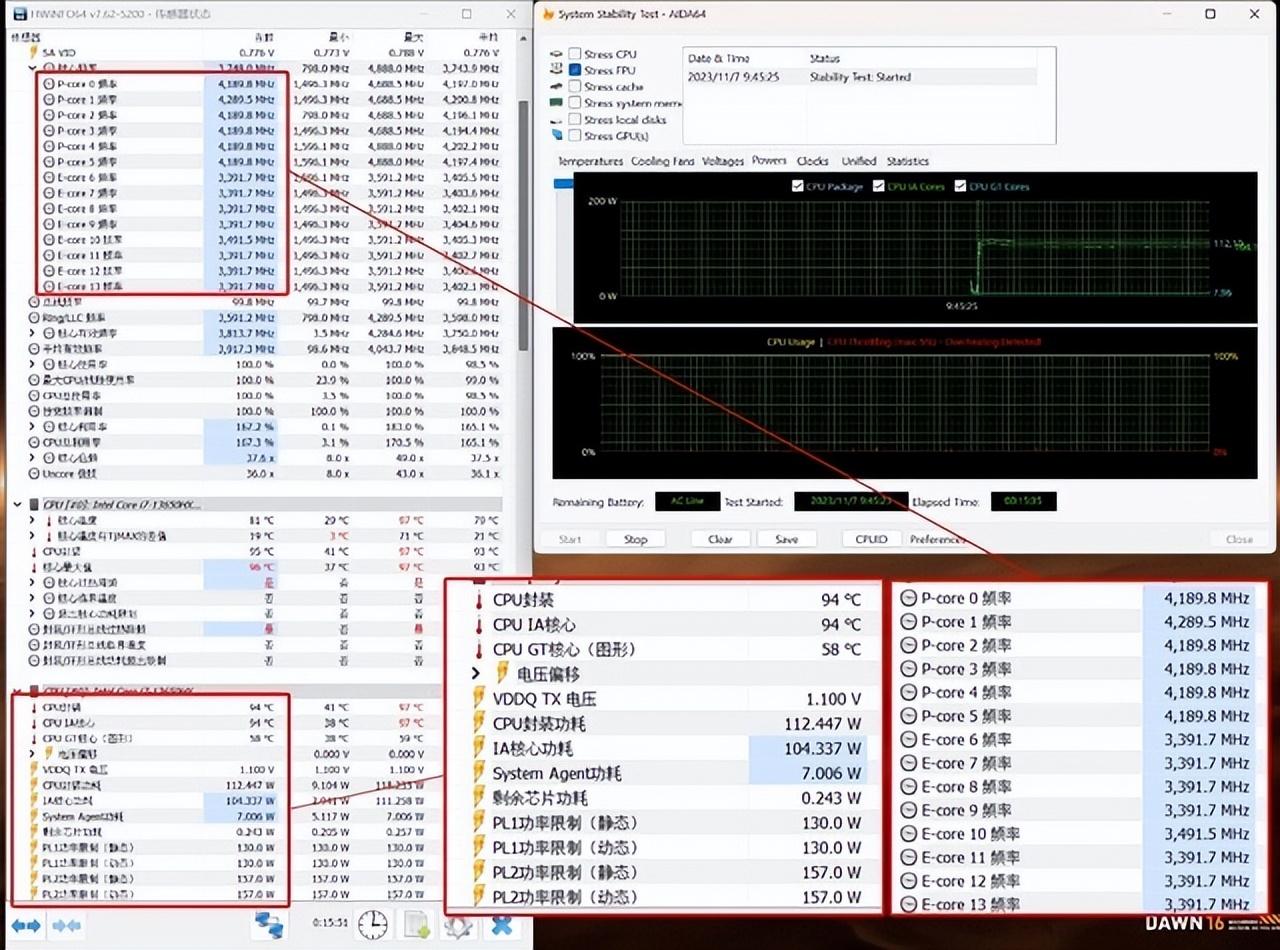The height and width of the screenshot is (950, 1280).
Task: Expand the core temperatures row showing 81 °C
Action: coord(33,520)
